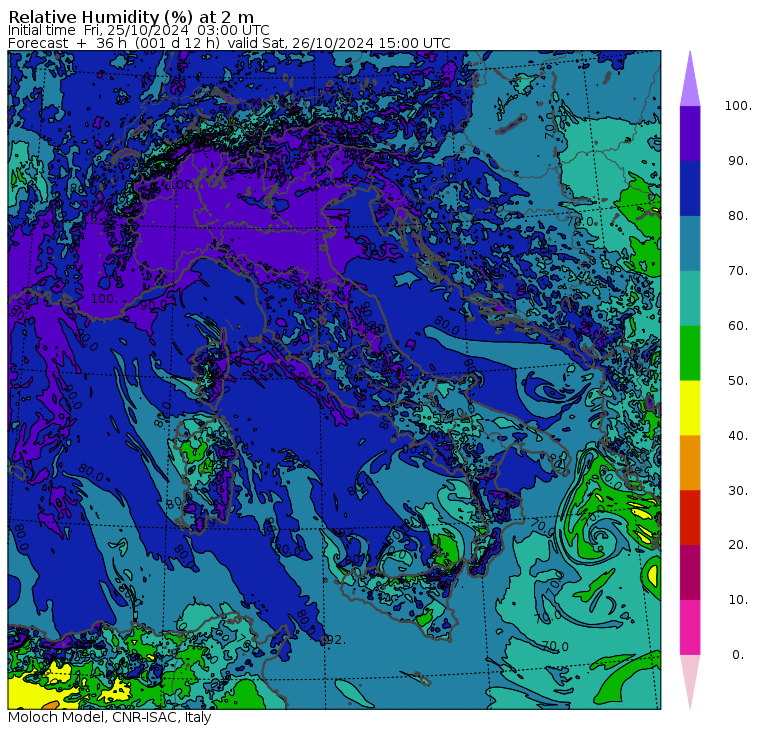Click the light purple top arrow of colorbar
This screenshot has width=760, height=731.
690,82
